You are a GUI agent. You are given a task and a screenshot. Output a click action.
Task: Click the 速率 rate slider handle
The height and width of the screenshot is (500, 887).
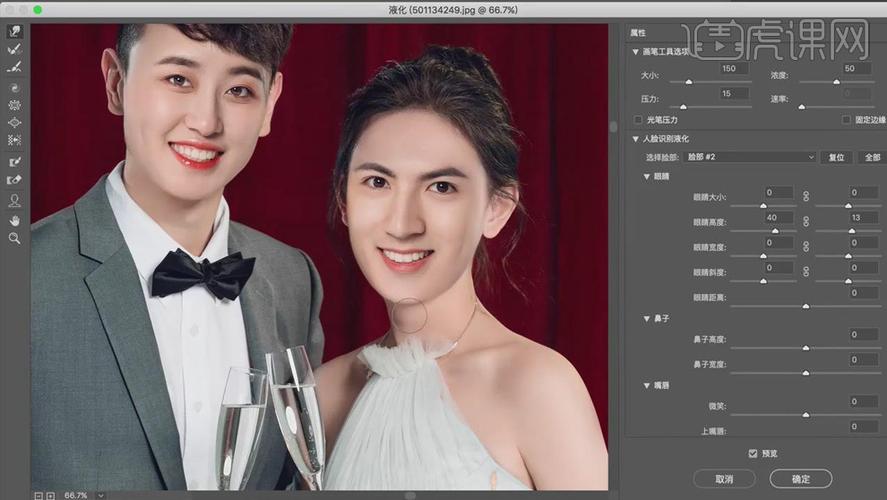tap(802, 106)
